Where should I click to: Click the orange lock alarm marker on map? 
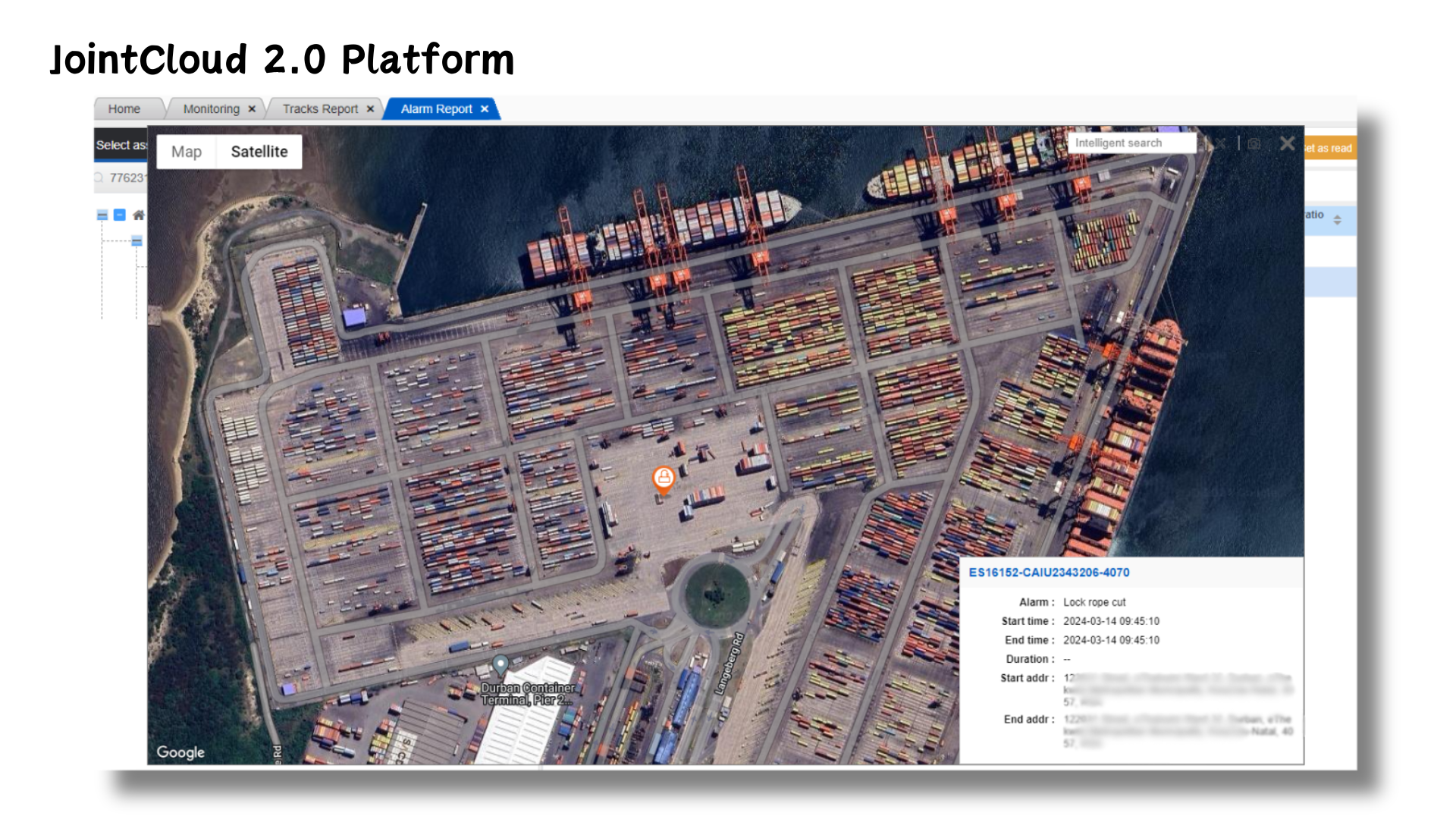click(x=664, y=479)
